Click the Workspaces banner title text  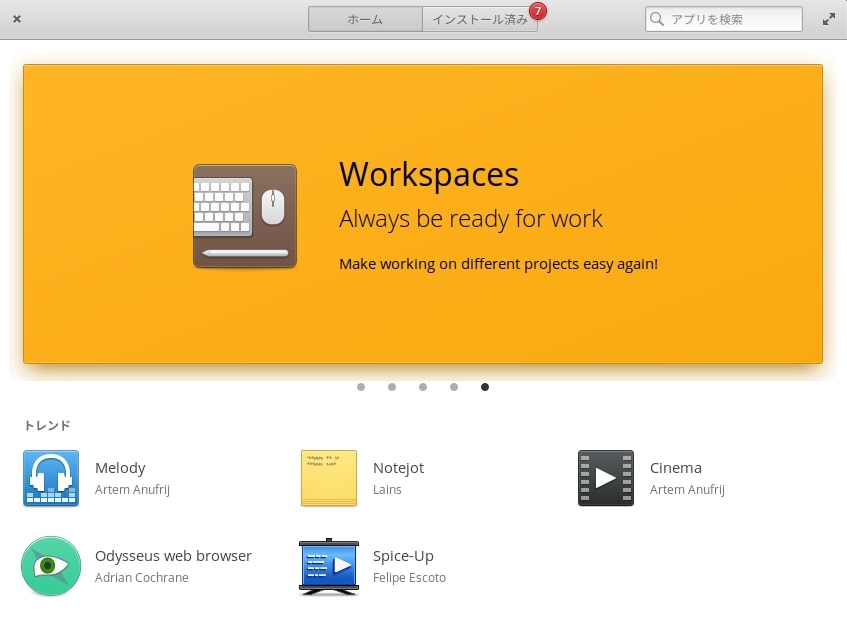tap(429, 175)
